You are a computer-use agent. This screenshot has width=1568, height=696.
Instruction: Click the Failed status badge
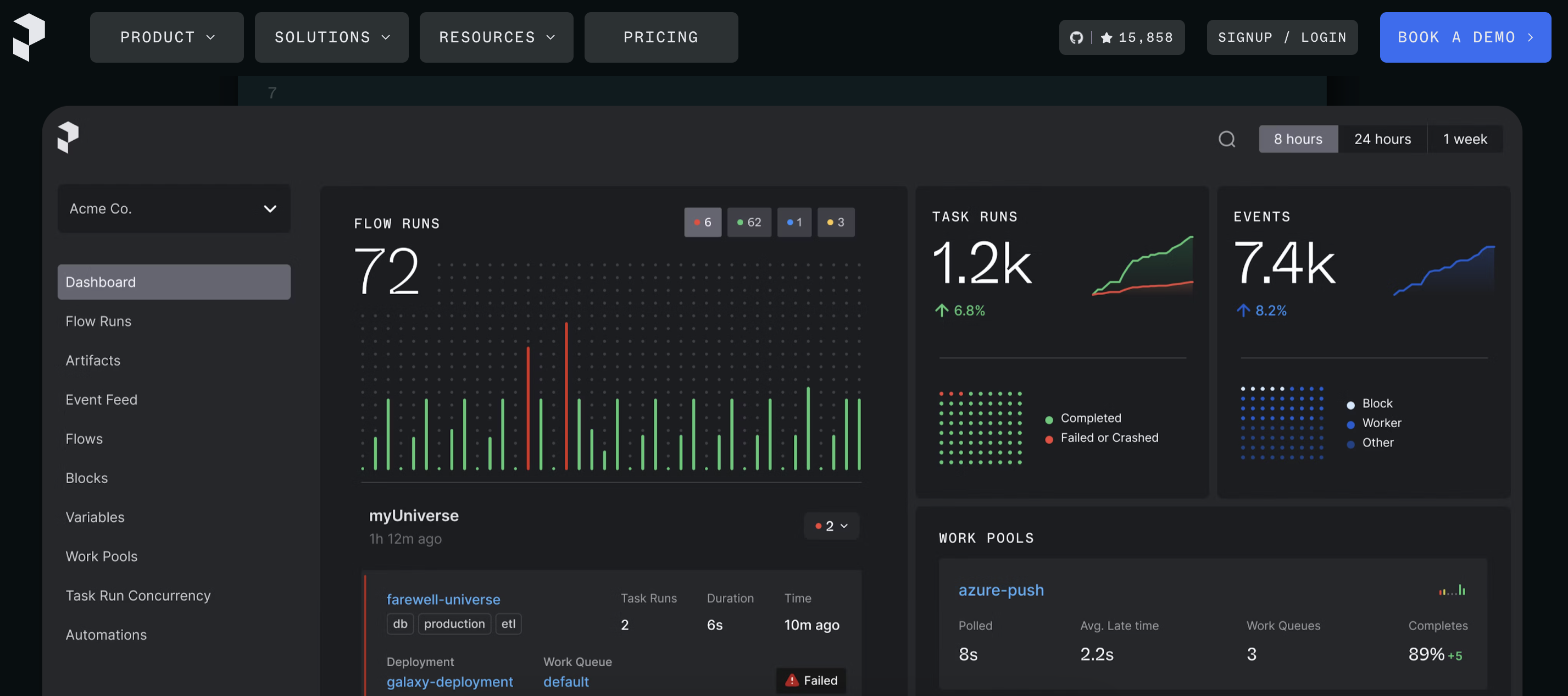(811, 680)
